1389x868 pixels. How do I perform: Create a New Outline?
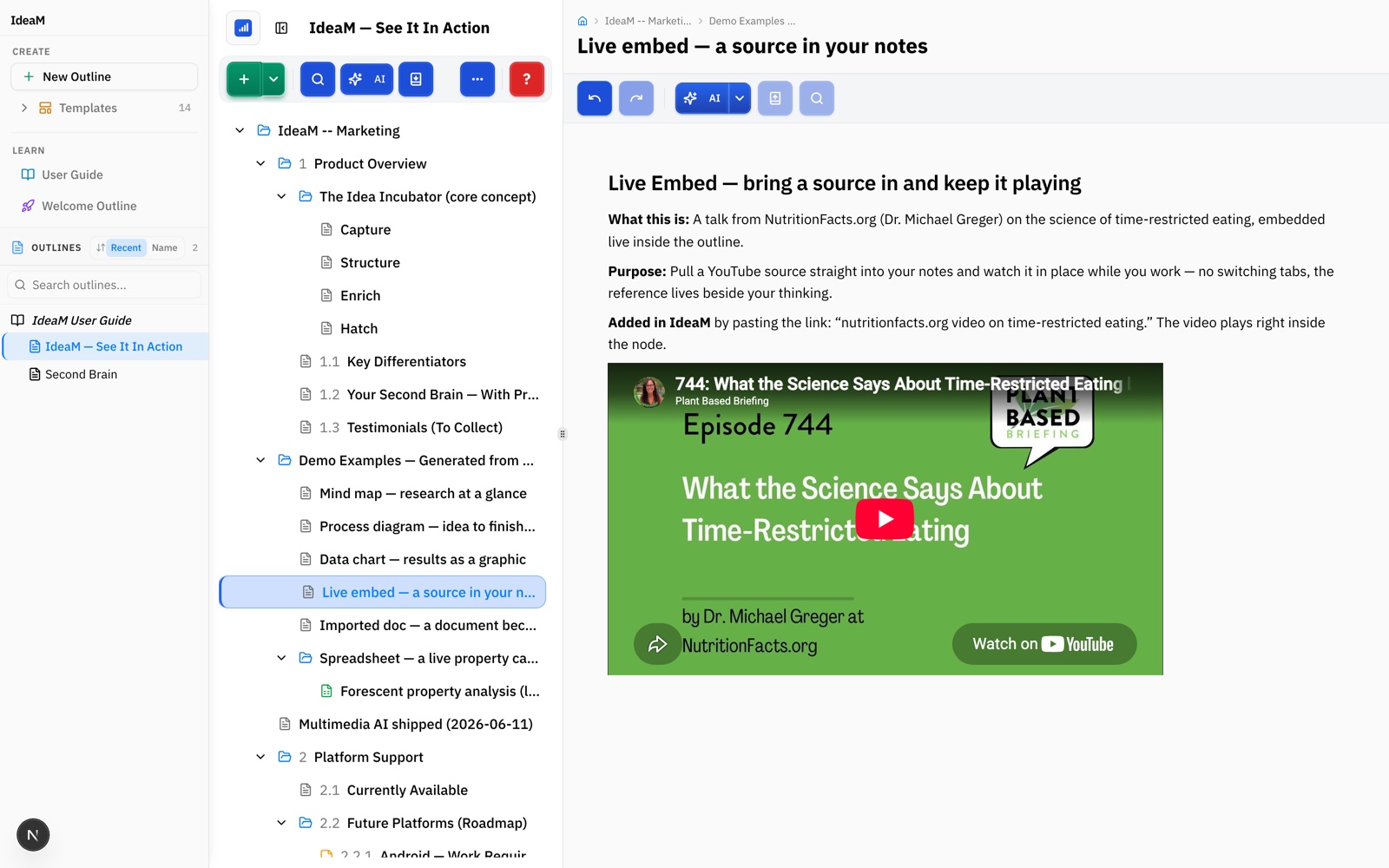[104, 76]
